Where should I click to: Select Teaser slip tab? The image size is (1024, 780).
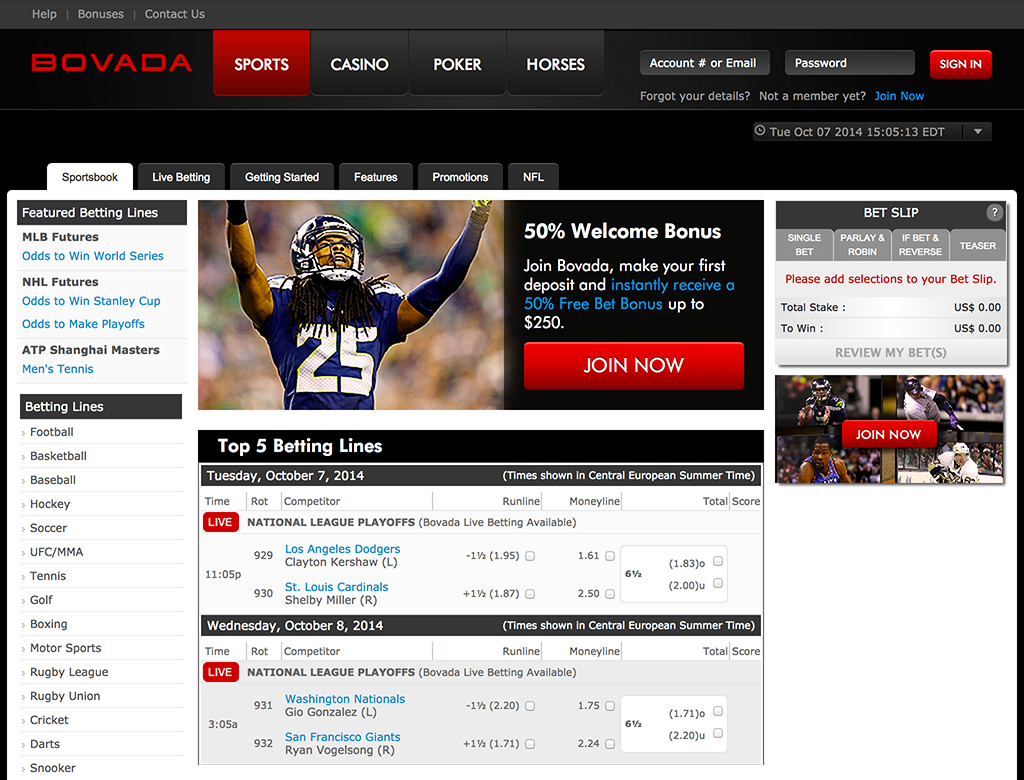tap(978, 245)
